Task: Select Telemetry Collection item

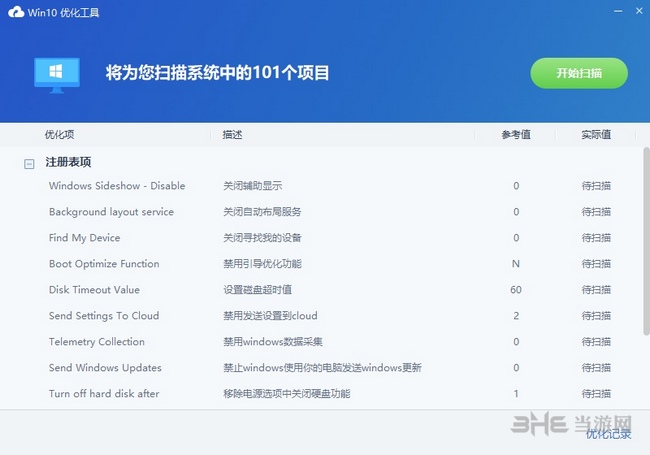Action: click(x=97, y=342)
